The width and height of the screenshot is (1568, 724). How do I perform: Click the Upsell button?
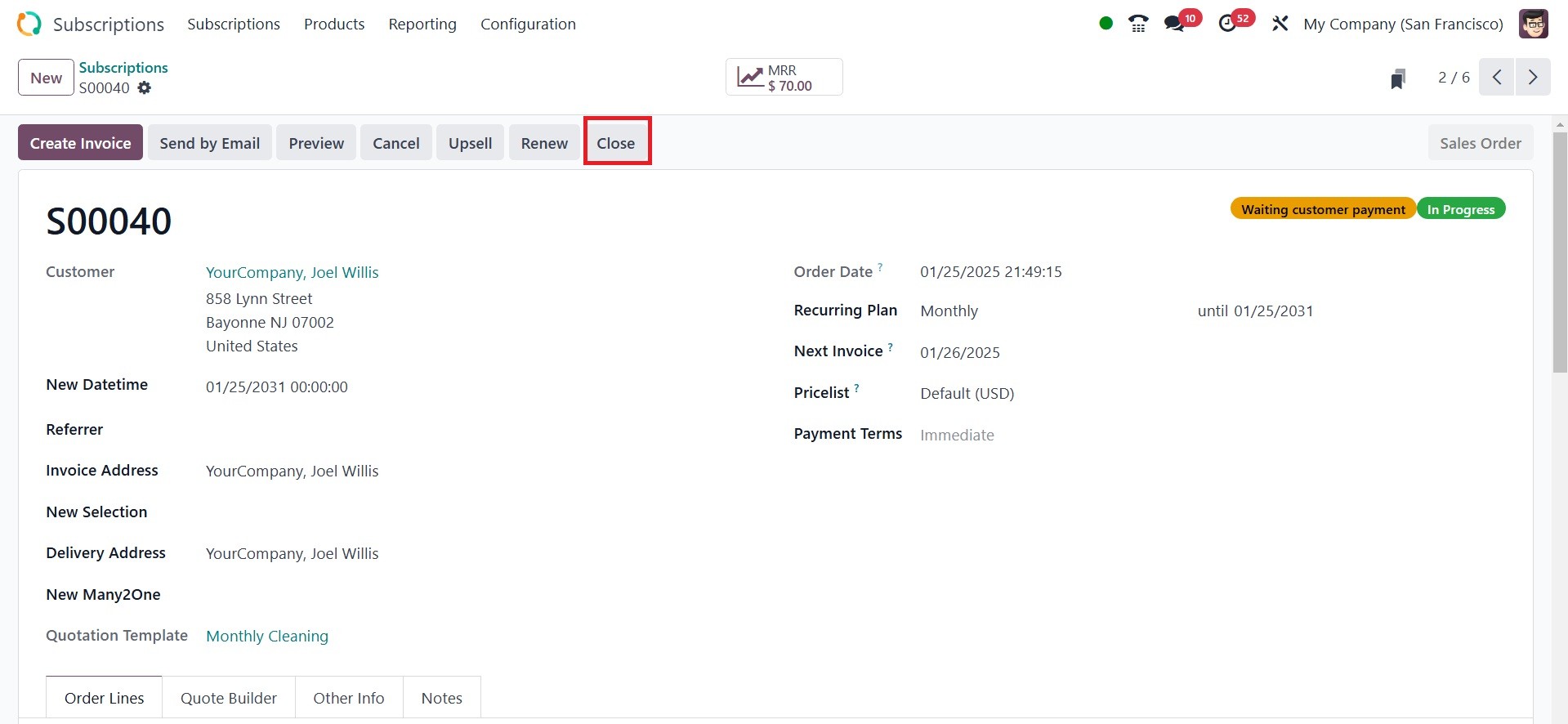pyautogui.click(x=470, y=143)
